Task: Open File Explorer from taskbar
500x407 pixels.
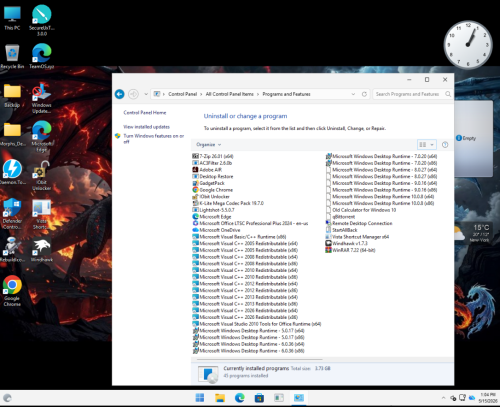Action: (220, 398)
